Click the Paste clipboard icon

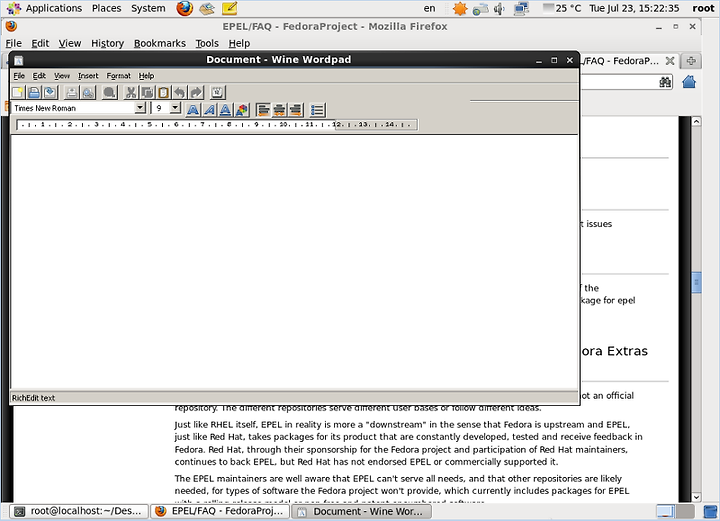pyautogui.click(x=163, y=92)
